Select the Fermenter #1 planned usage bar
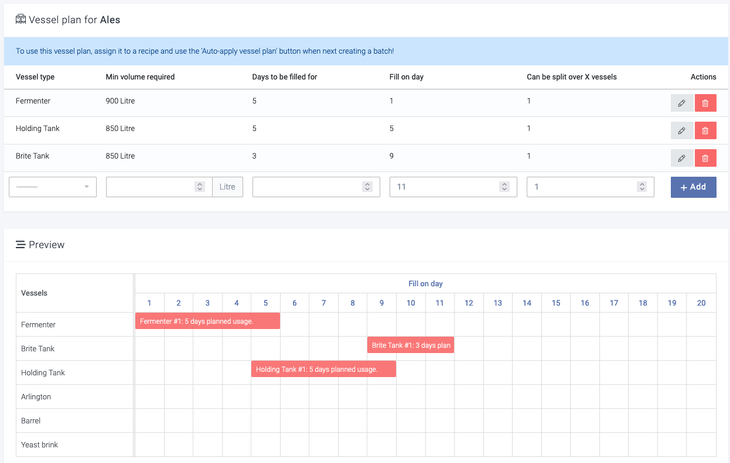The height and width of the screenshot is (463, 730). (207, 321)
